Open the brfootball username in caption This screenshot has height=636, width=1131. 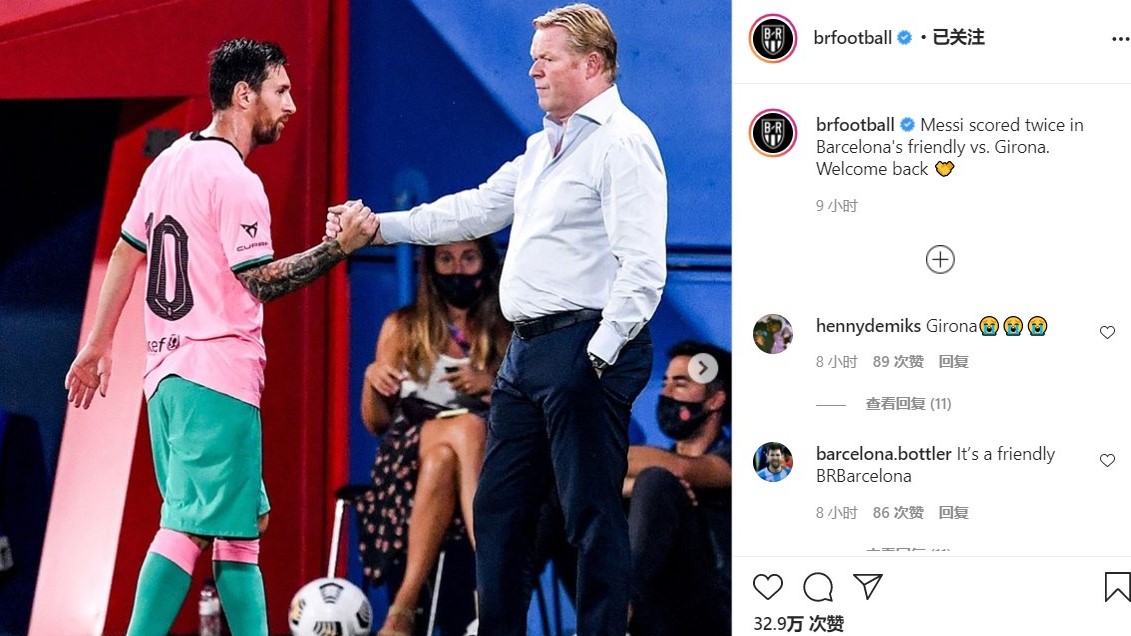(855, 125)
